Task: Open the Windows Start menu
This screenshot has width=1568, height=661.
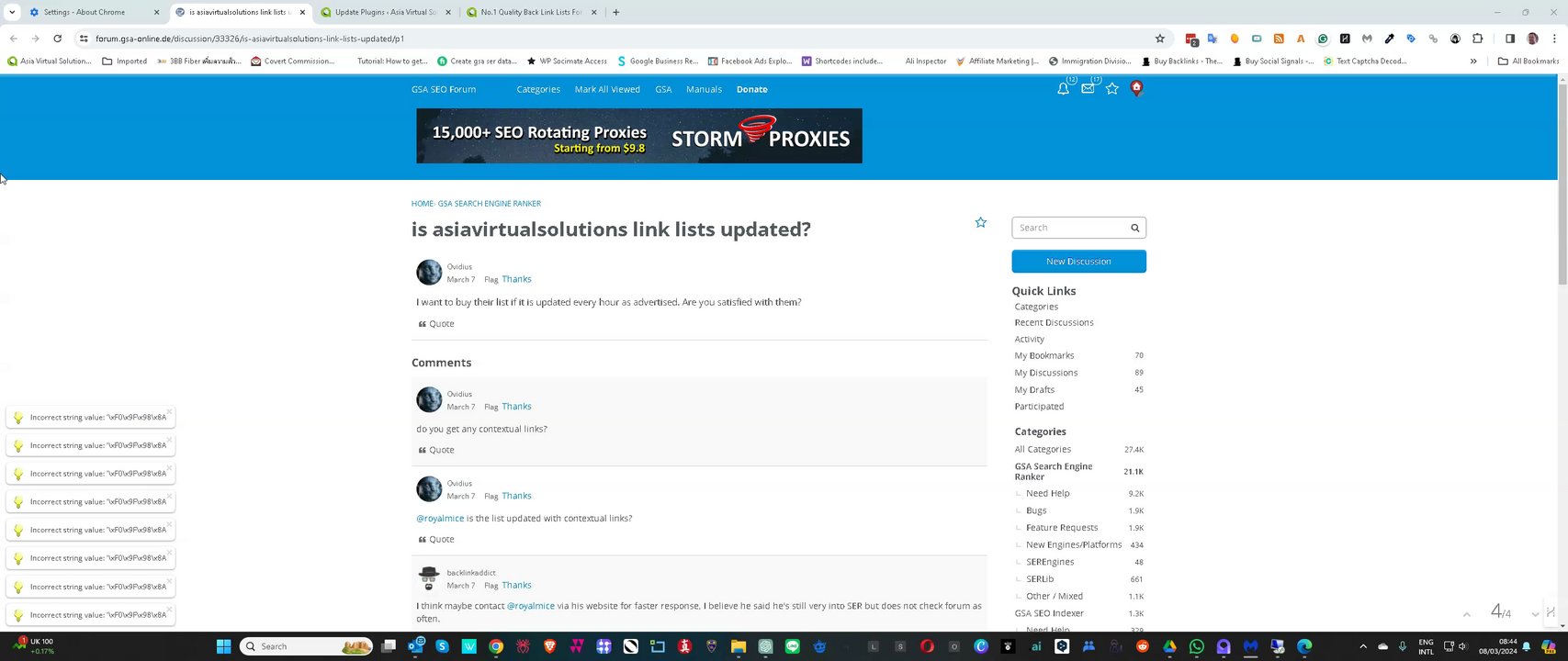Action: (223, 646)
